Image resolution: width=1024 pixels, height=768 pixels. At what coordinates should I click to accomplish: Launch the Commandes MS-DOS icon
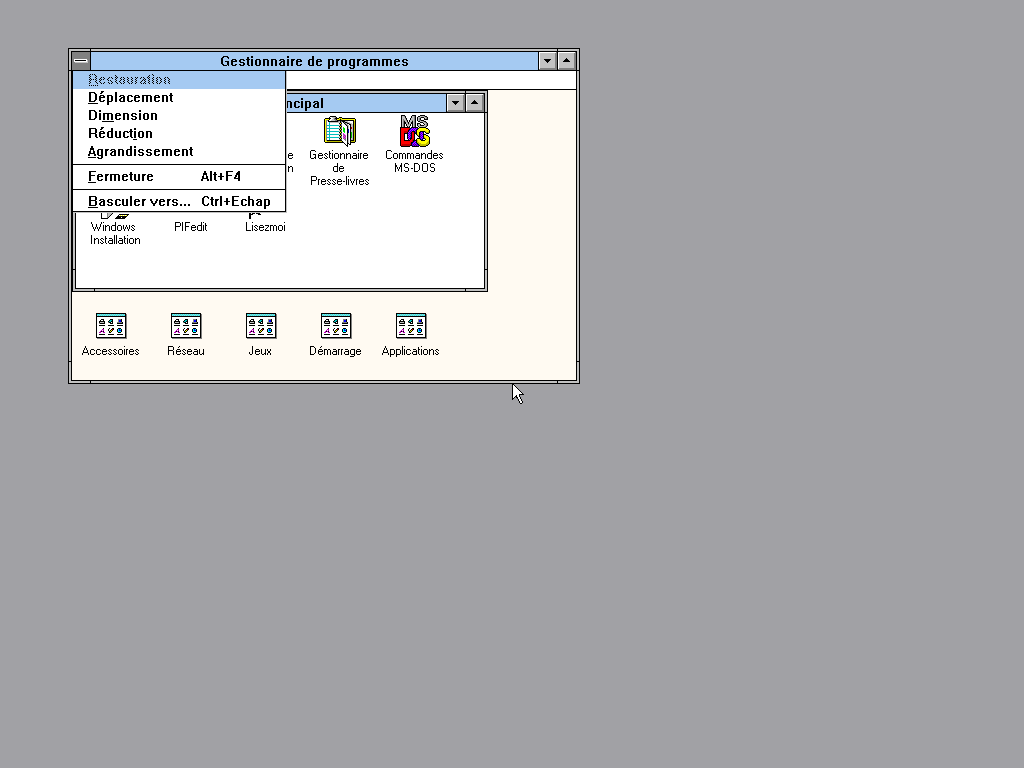tap(414, 132)
